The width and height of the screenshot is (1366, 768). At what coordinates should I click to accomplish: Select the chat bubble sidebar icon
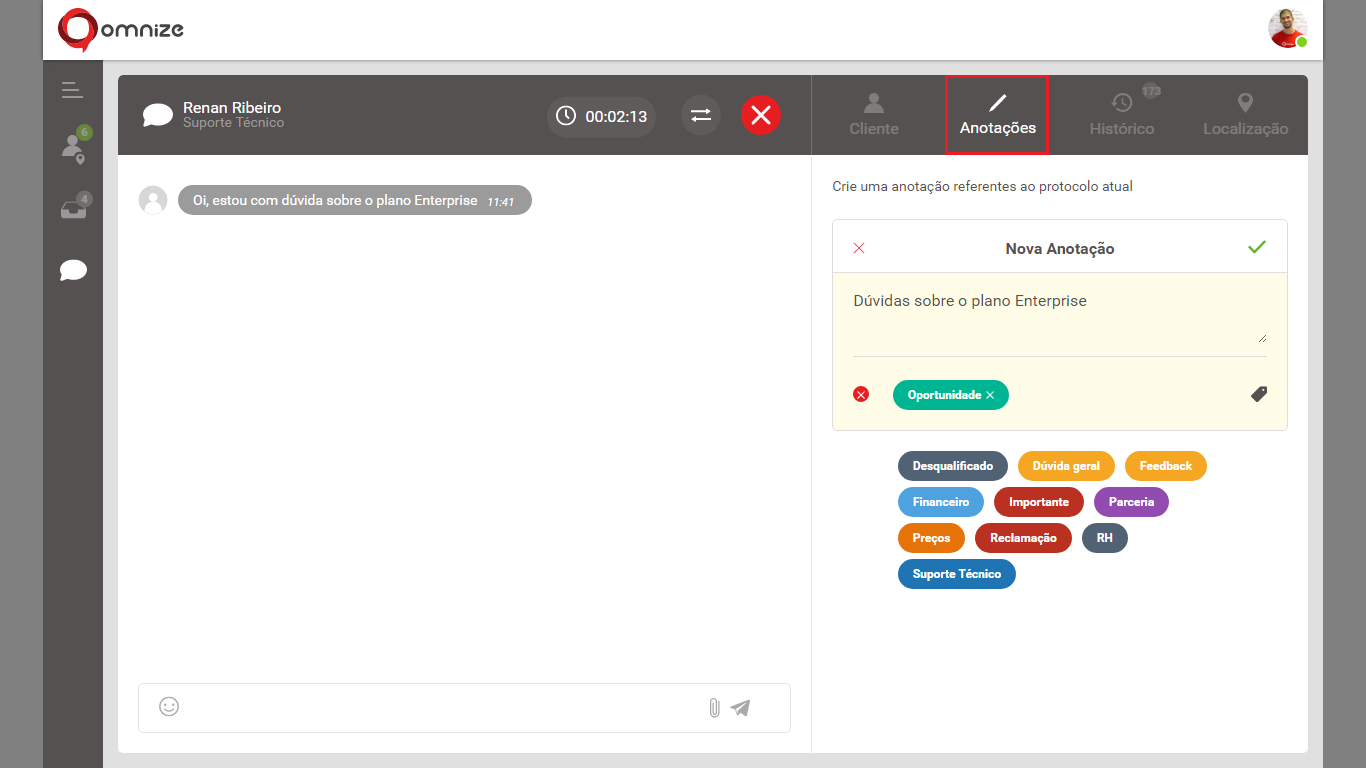coord(73,270)
